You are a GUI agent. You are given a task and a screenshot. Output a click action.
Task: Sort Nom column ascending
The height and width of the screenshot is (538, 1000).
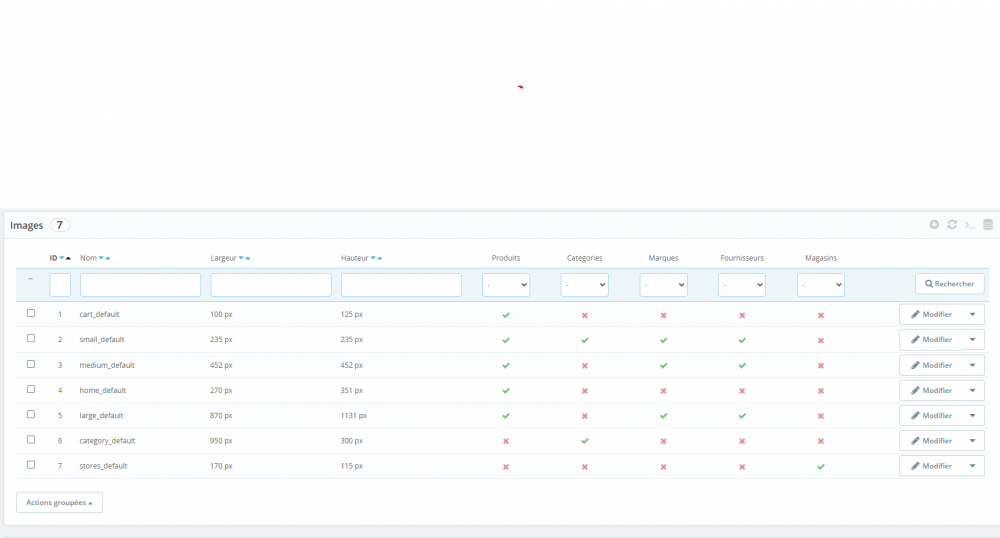coord(108,258)
